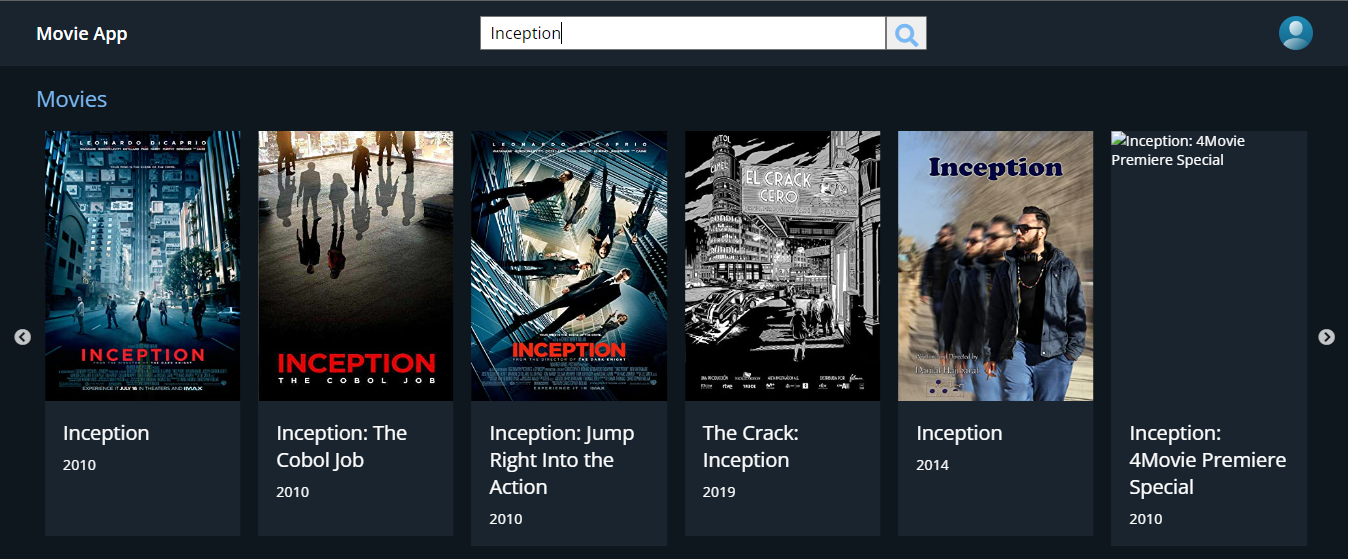This screenshot has width=1348, height=559.
Task: Open Inception: Jump Right Into the Action poster
Action: tap(569, 266)
